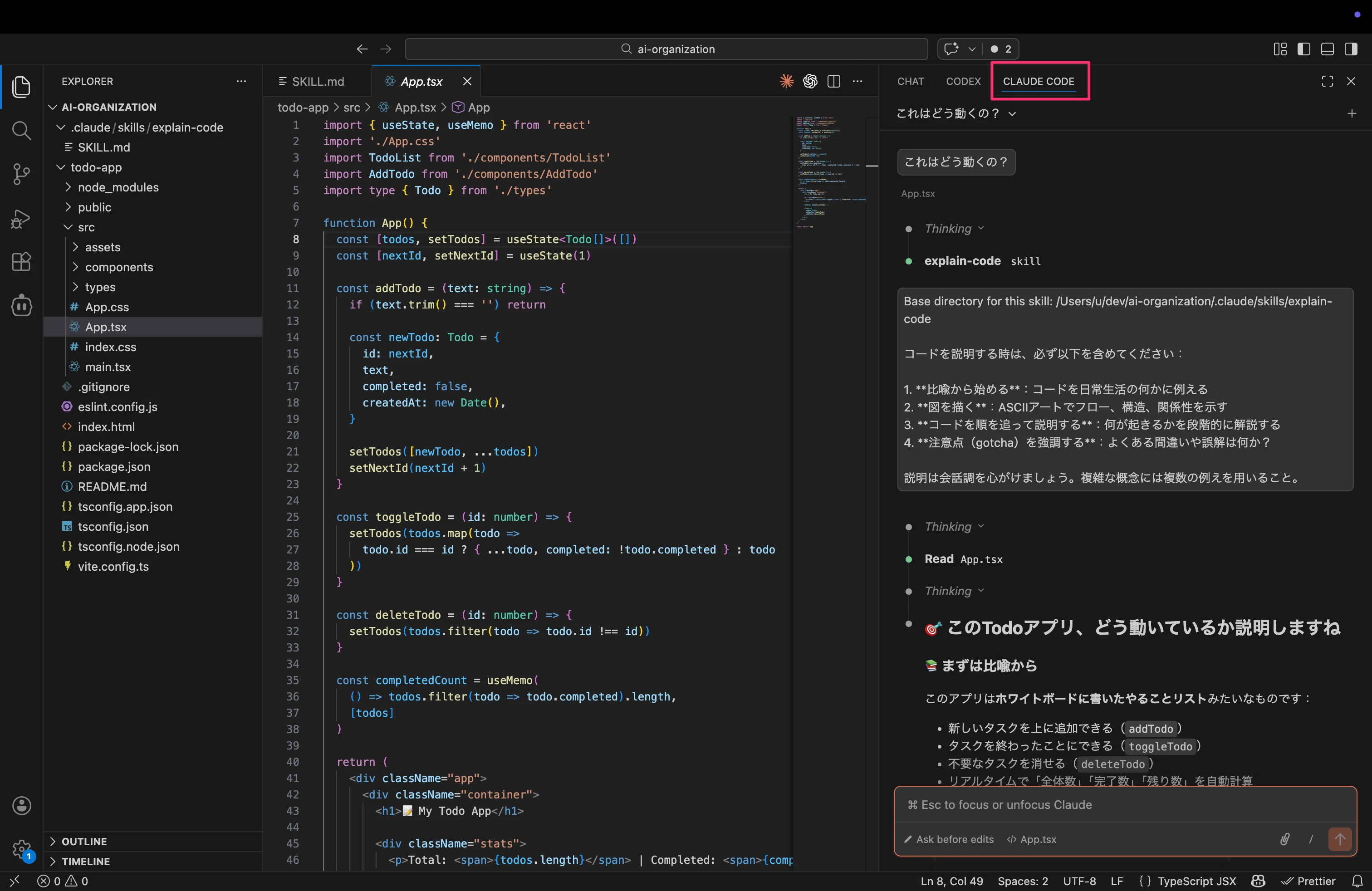Open the Source Control view
Image resolution: width=1372 pixels, height=891 pixels.
point(21,174)
